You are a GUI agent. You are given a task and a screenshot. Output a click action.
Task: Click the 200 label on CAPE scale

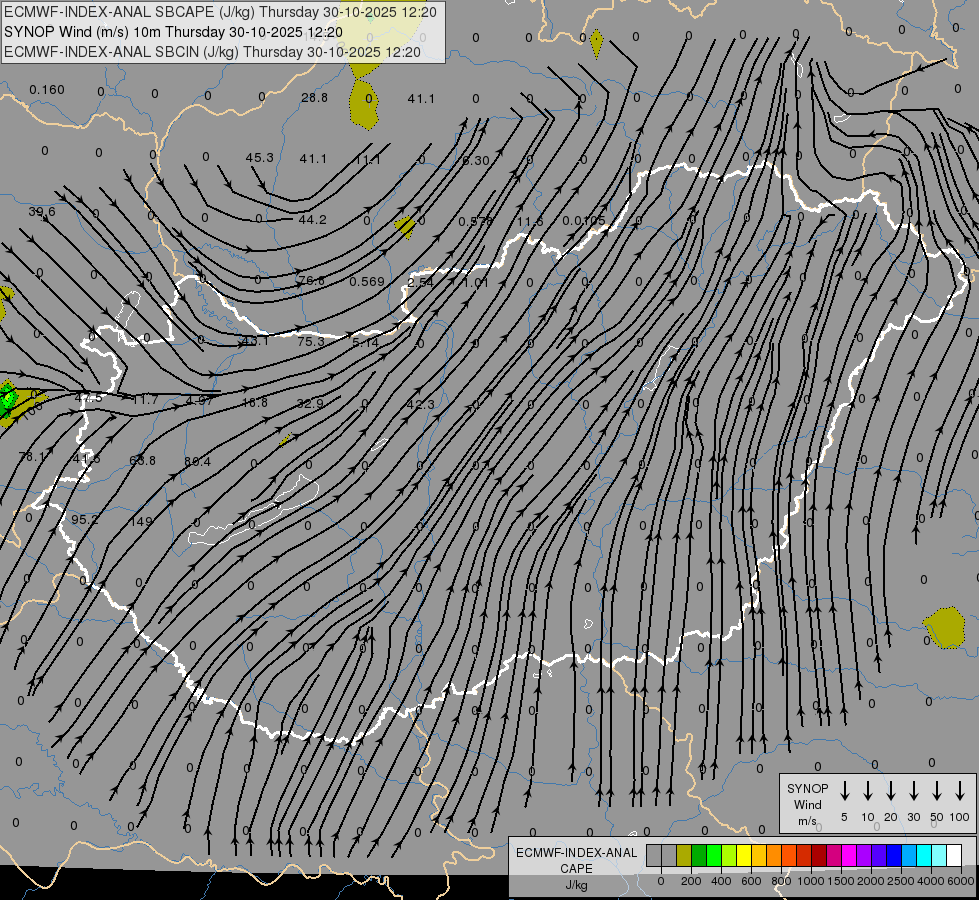pyautogui.click(x=691, y=881)
